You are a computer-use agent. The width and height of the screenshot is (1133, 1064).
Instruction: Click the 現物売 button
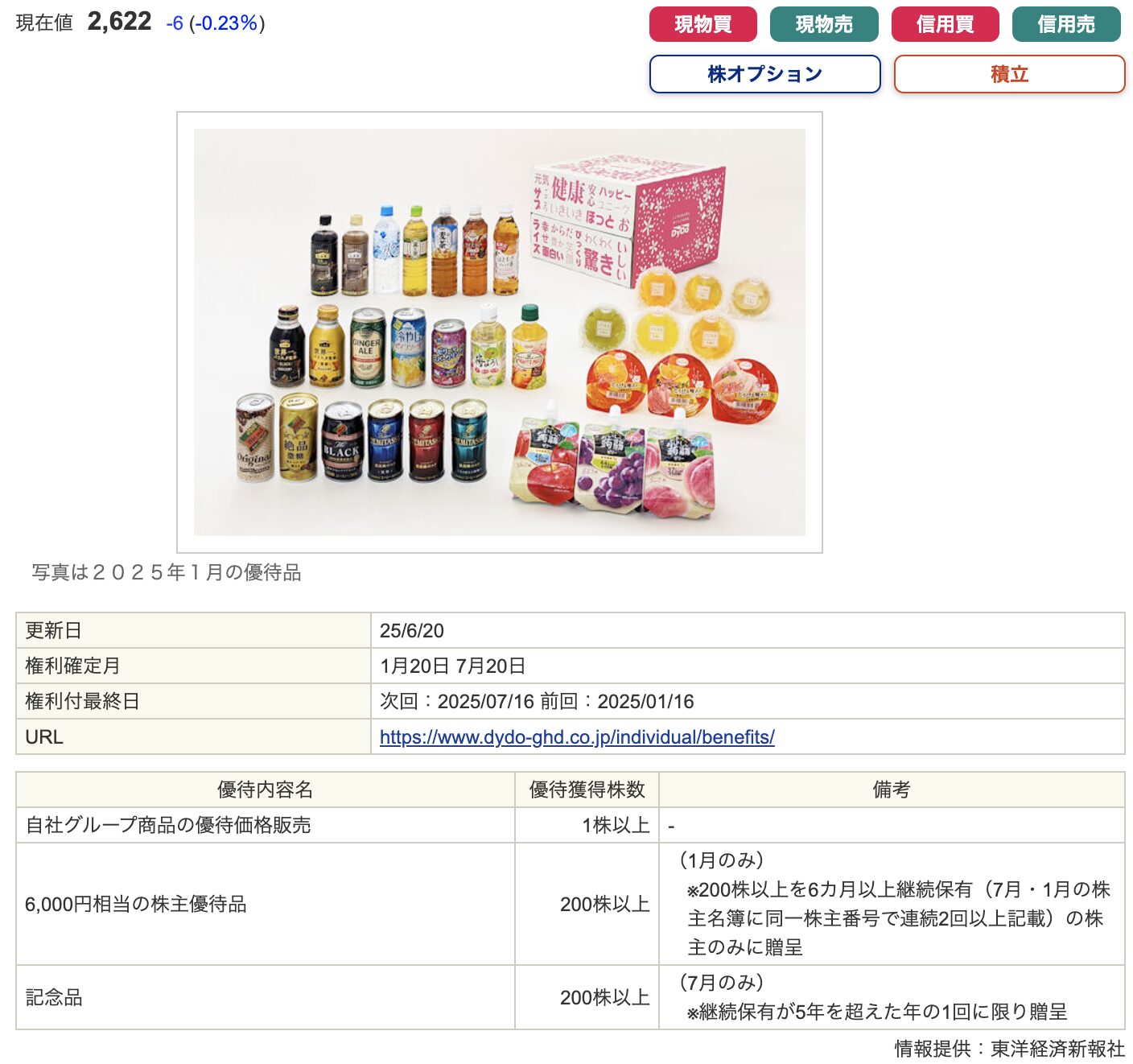click(x=824, y=24)
